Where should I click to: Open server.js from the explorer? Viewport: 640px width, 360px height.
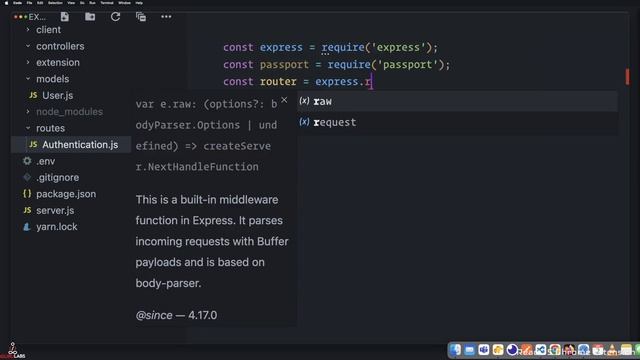(x=55, y=211)
